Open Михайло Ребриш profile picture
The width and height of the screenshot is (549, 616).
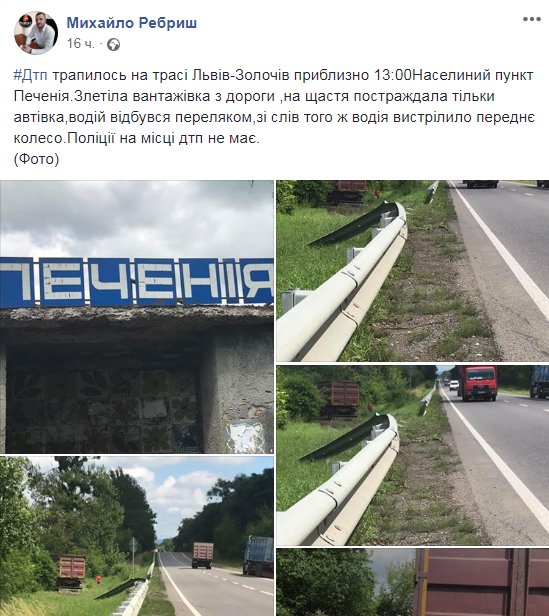[x=36, y=33]
